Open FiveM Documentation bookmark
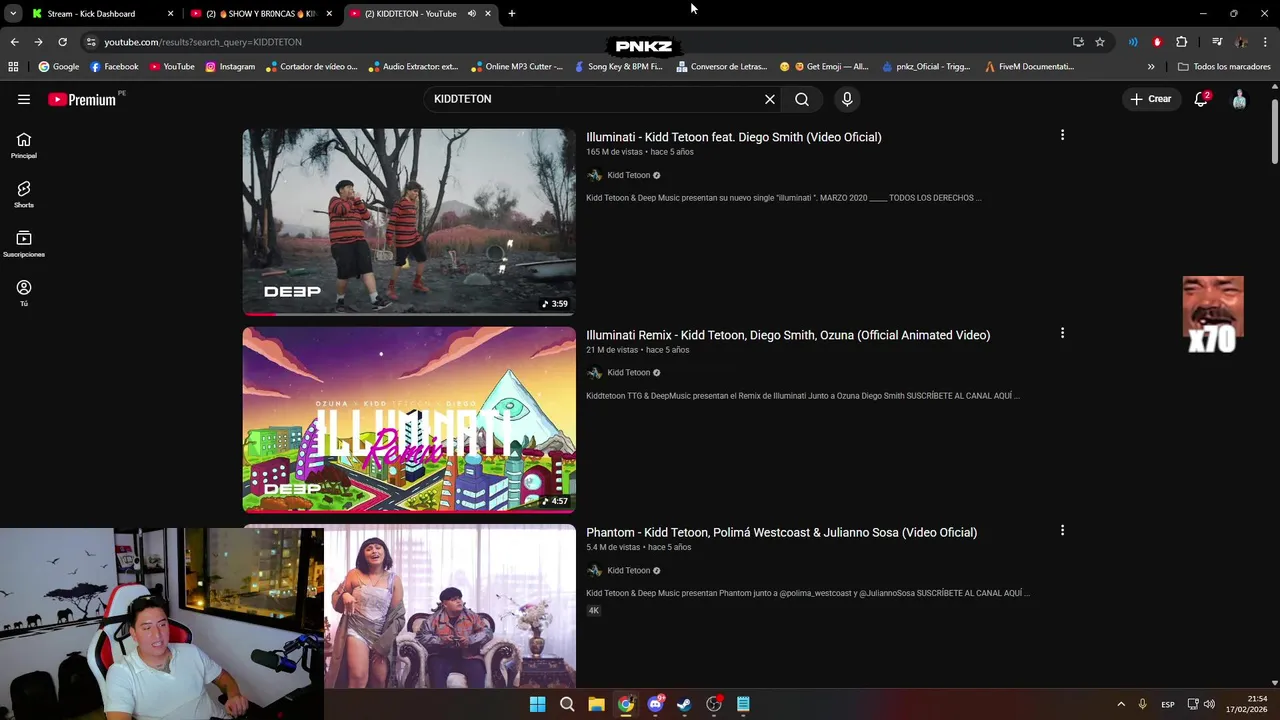Image resolution: width=1280 pixels, height=720 pixels. click(1029, 67)
